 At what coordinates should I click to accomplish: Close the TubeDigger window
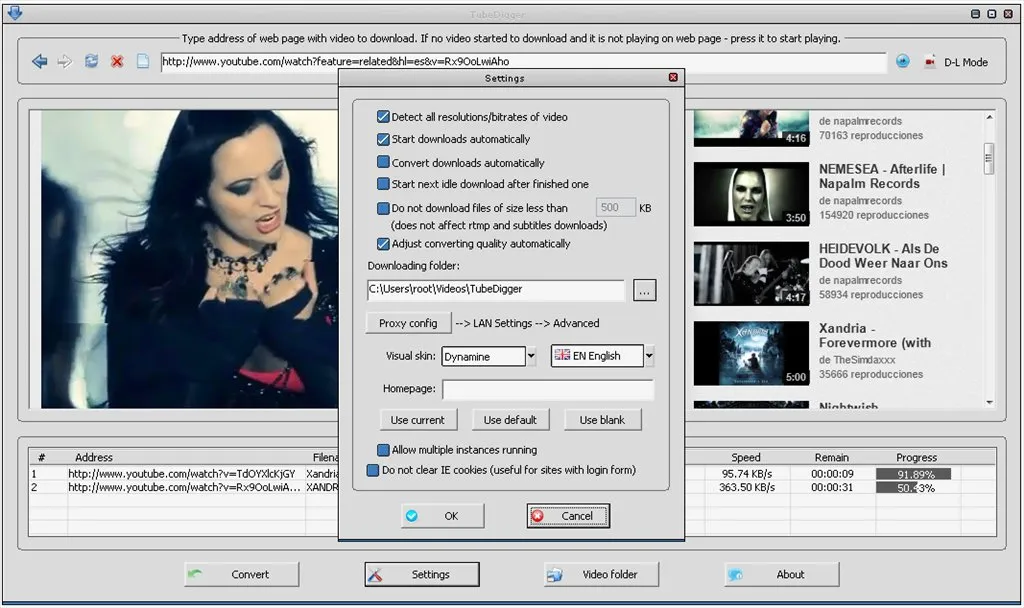1008,14
